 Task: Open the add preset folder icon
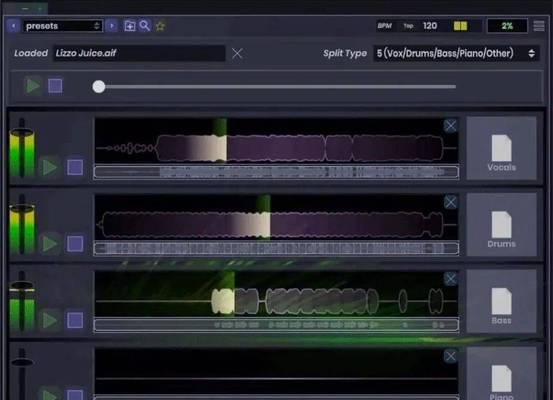[130, 26]
